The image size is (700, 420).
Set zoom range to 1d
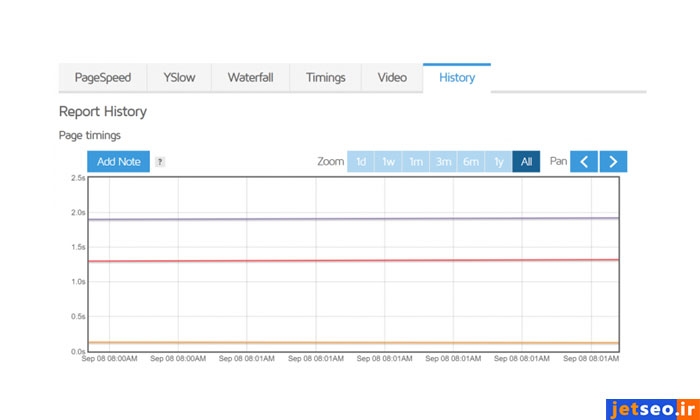[361, 162]
